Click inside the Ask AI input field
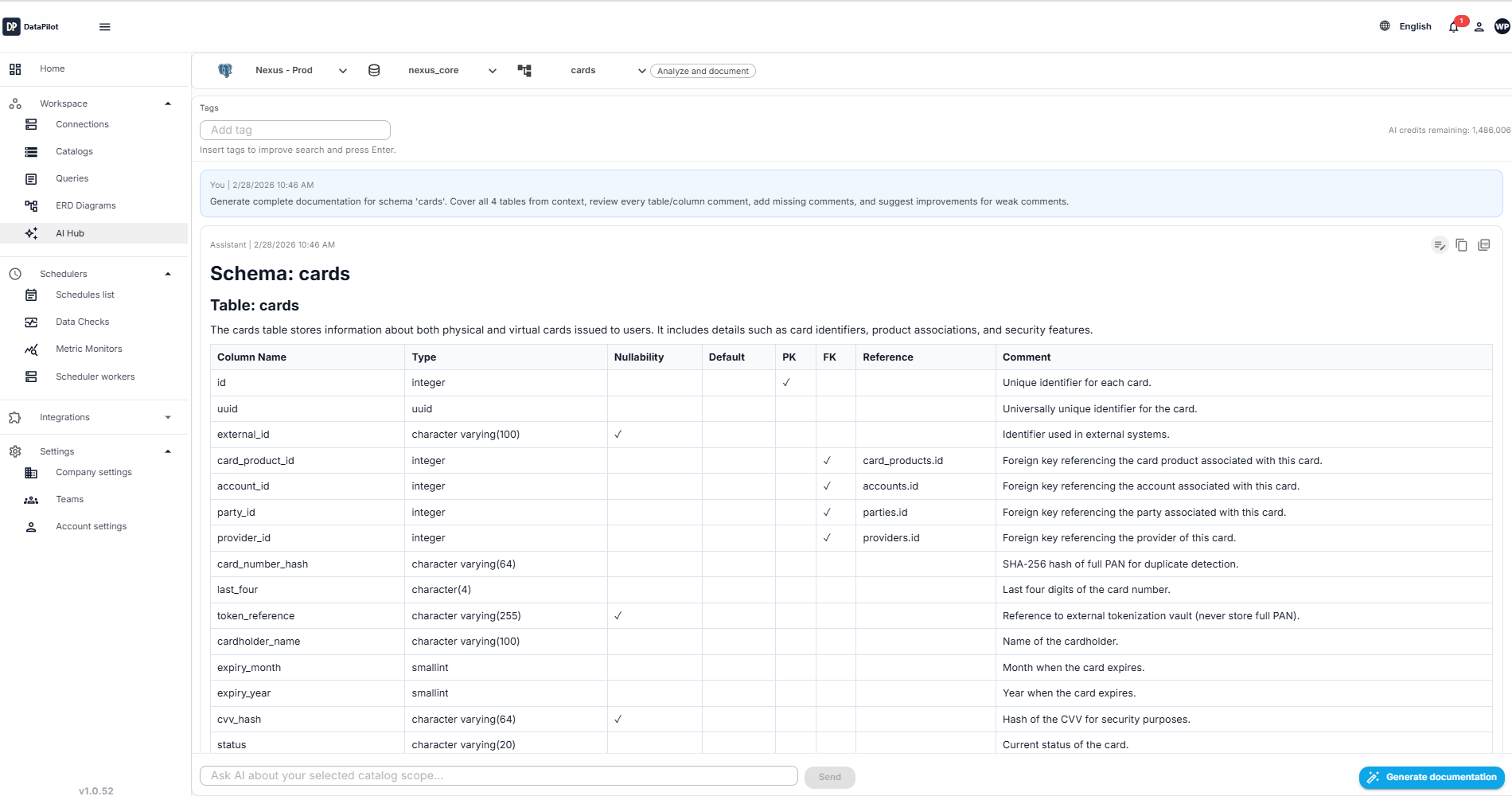This screenshot has height=796, width=1512. pyautogui.click(x=498, y=775)
